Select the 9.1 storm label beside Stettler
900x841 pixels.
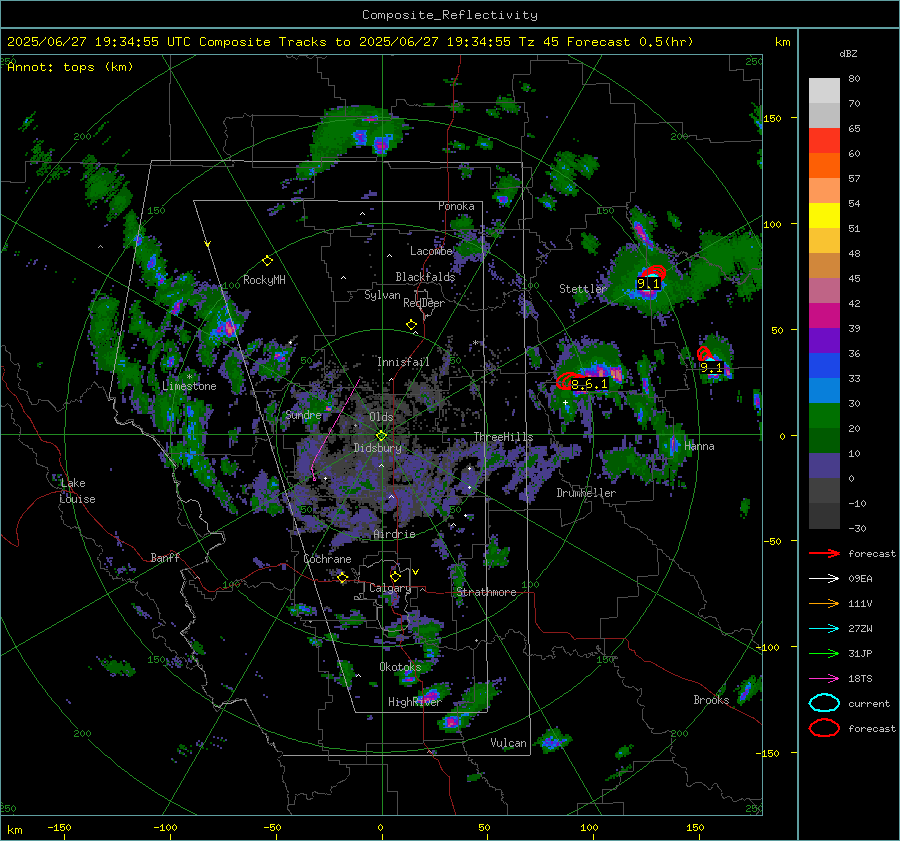pyautogui.click(x=649, y=284)
